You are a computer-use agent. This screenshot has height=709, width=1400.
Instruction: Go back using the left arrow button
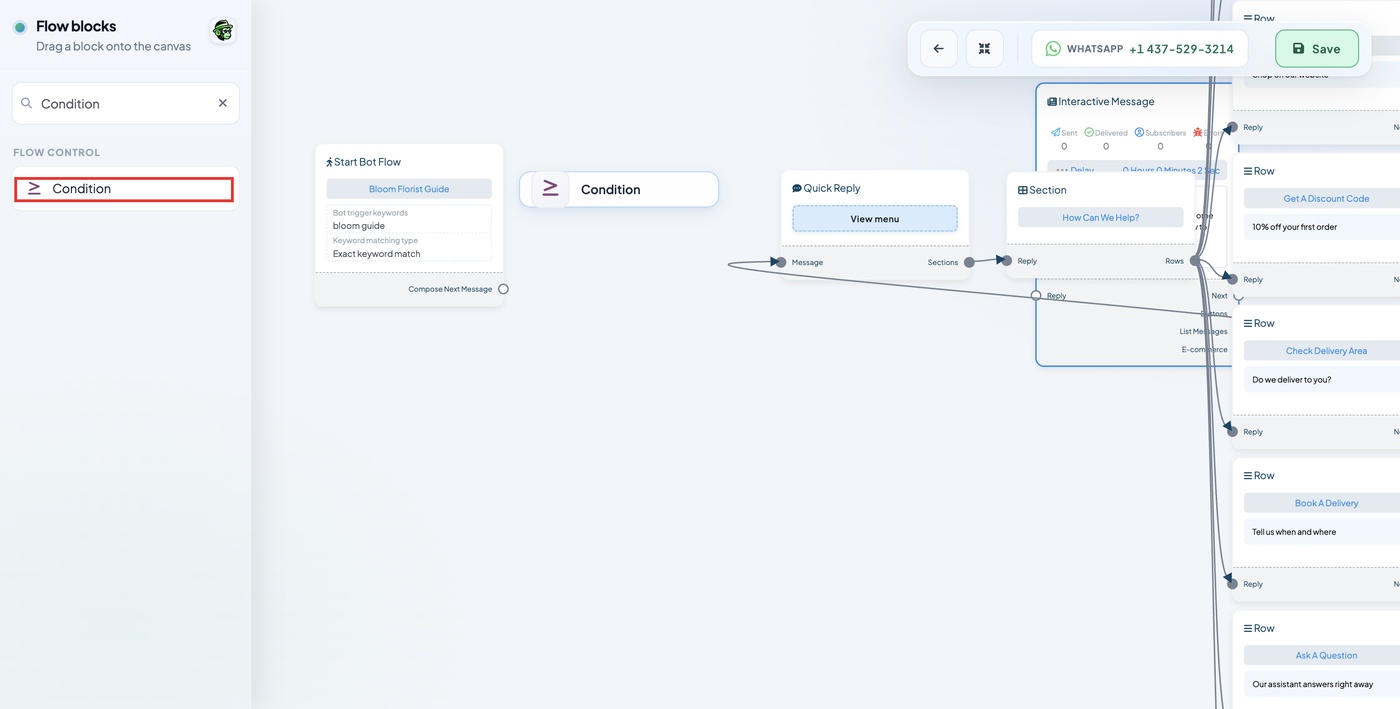[938, 49]
